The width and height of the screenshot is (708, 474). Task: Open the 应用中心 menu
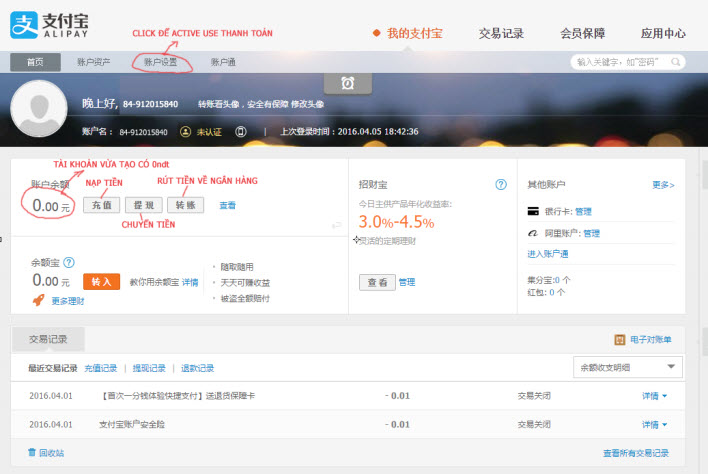coord(663,33)
